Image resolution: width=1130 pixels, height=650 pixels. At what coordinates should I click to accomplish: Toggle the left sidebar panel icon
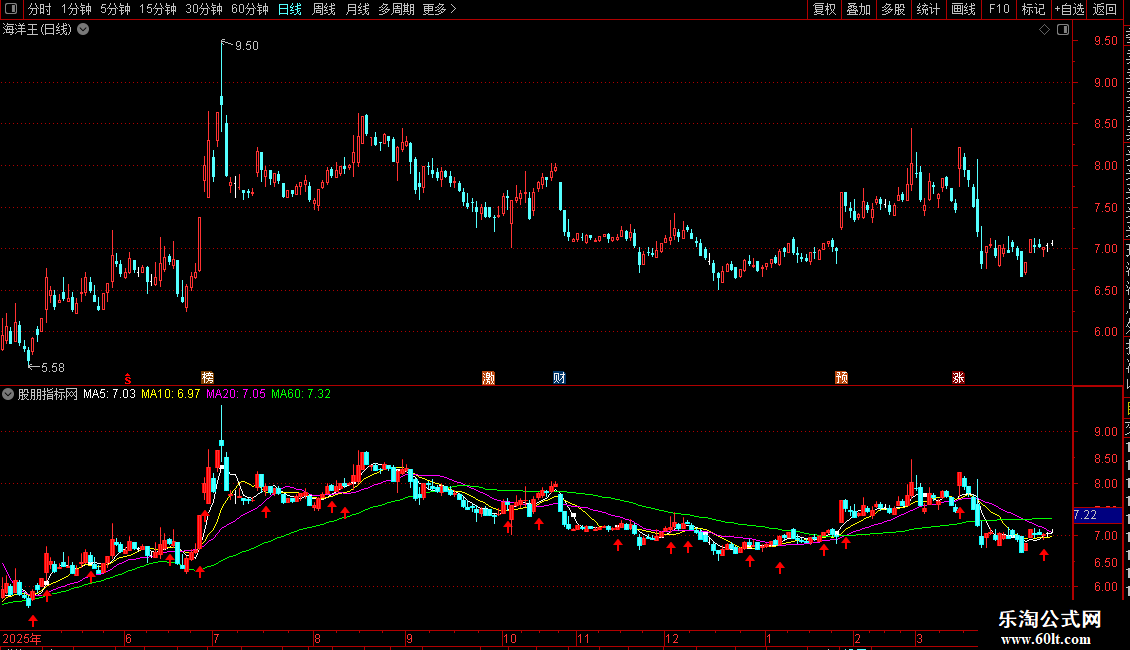pos(11,9)
